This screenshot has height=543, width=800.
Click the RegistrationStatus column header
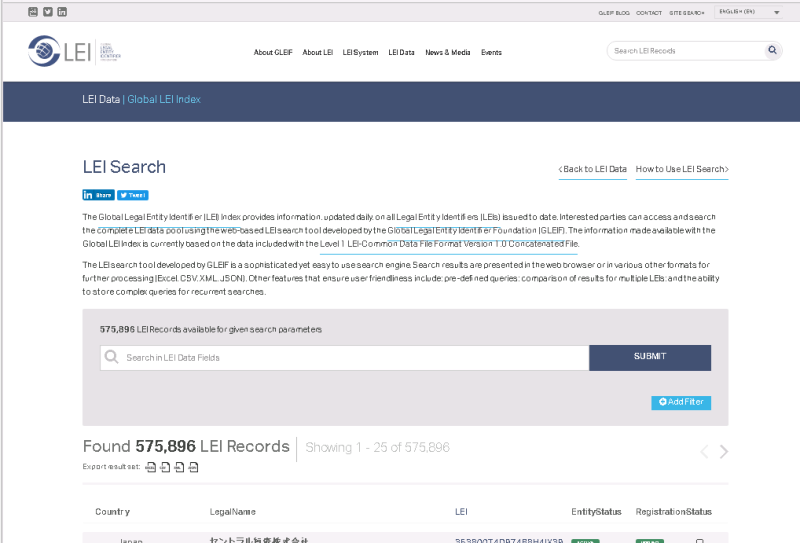pyautogui.click(x=673, y=512)
